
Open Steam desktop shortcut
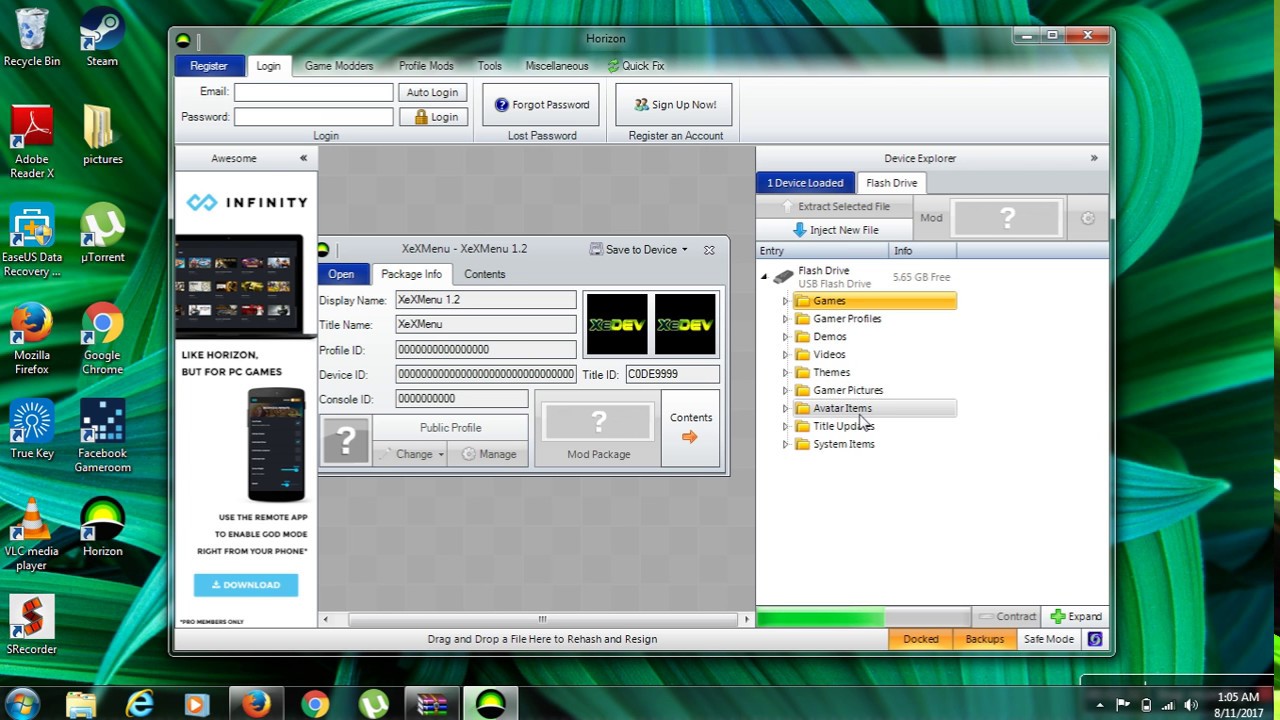click(x=102, y=38)
